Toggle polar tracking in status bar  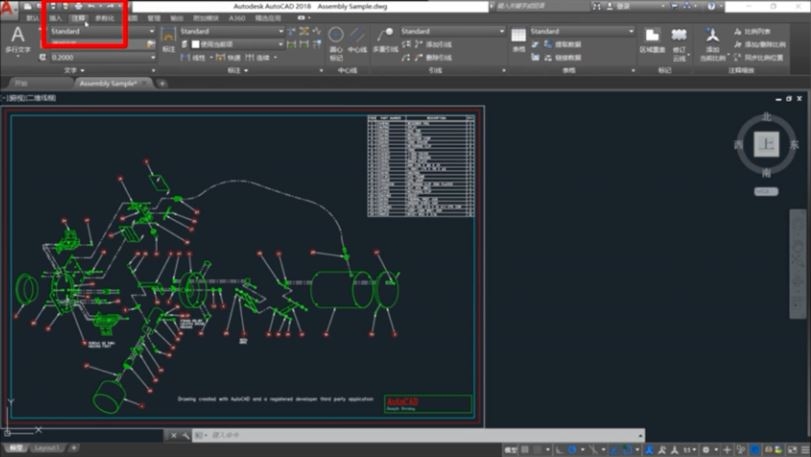572,450
